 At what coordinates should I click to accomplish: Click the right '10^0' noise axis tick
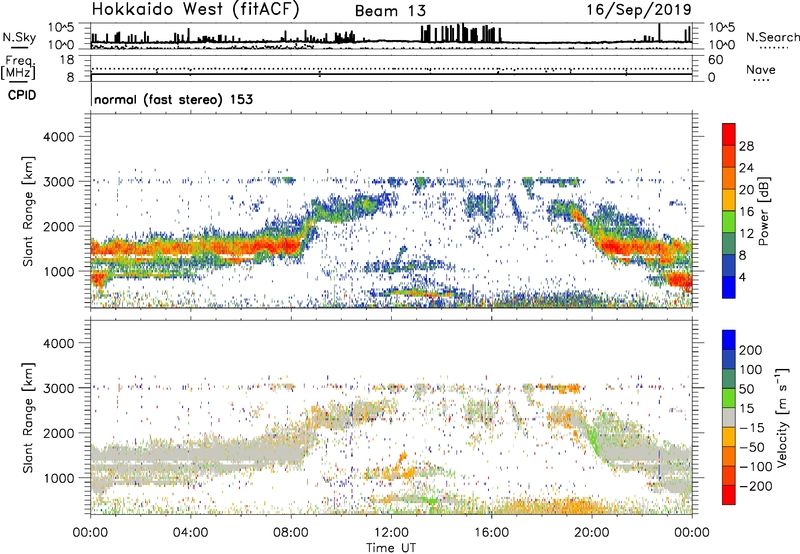pyautogui.click(x=722, y=45)
